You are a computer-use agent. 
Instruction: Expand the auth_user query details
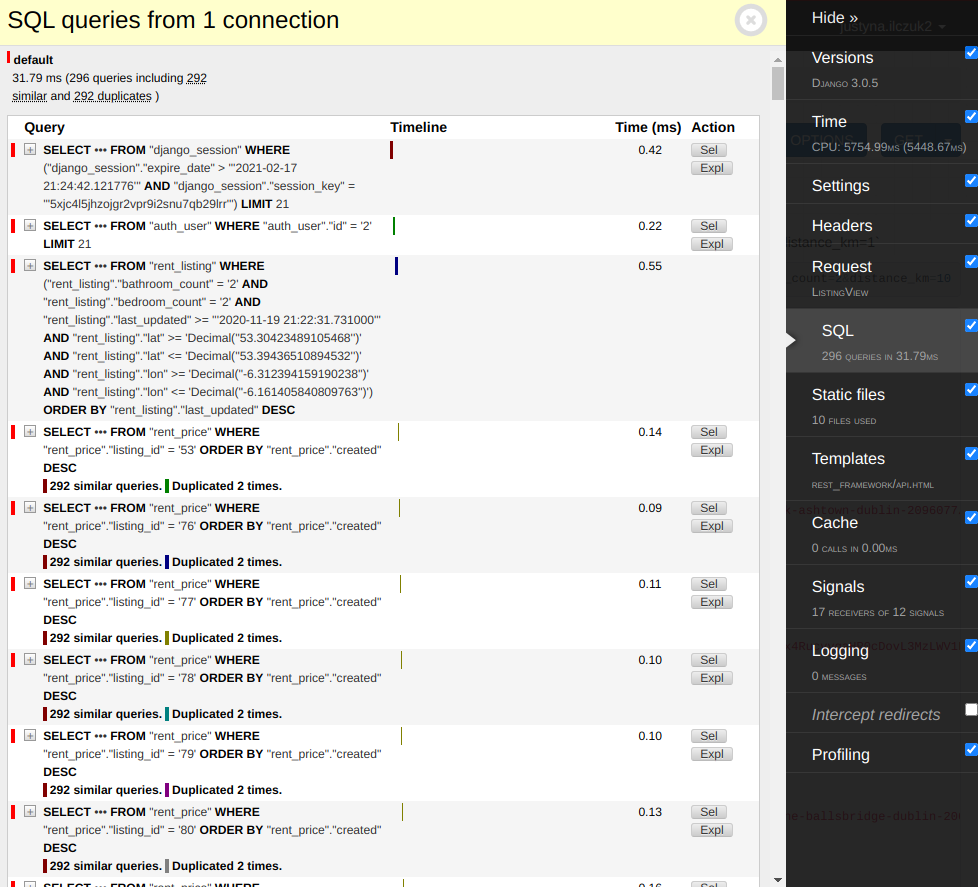30,226
